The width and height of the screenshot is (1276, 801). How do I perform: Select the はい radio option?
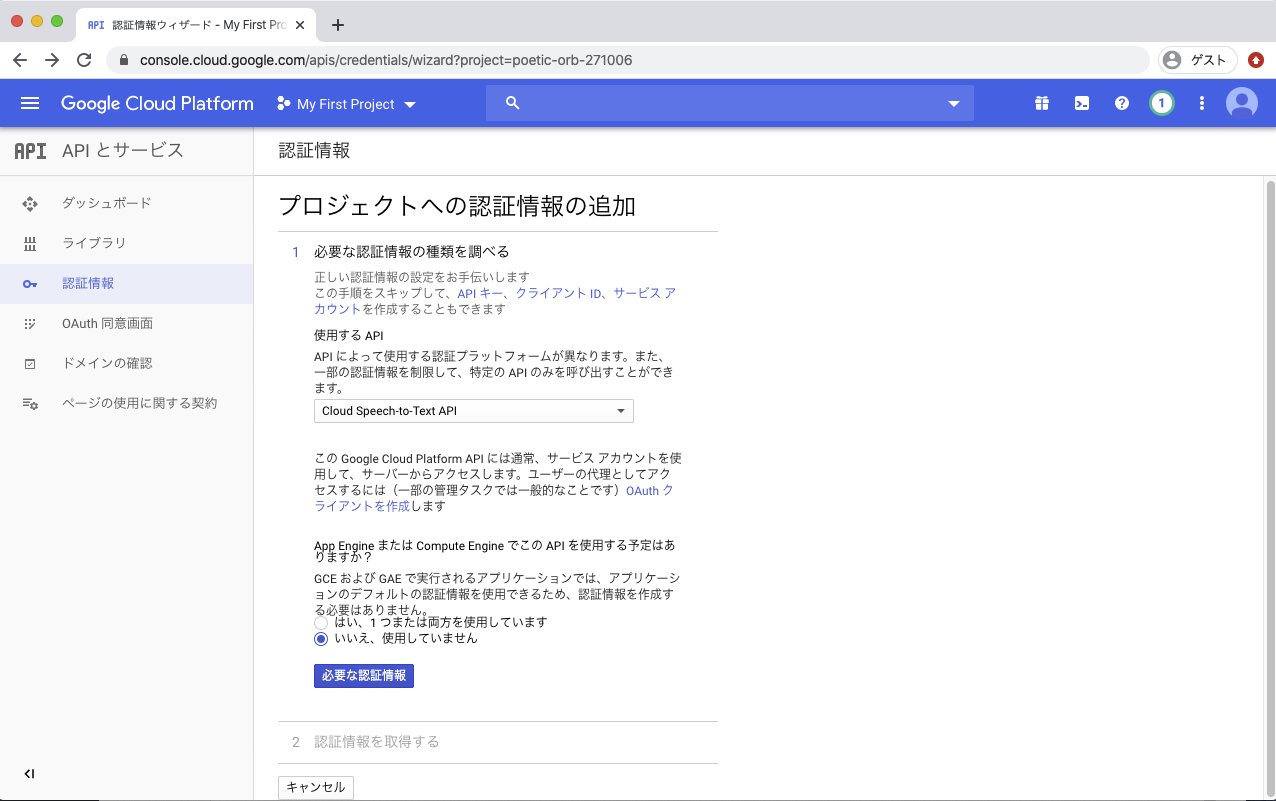point(321,622)
